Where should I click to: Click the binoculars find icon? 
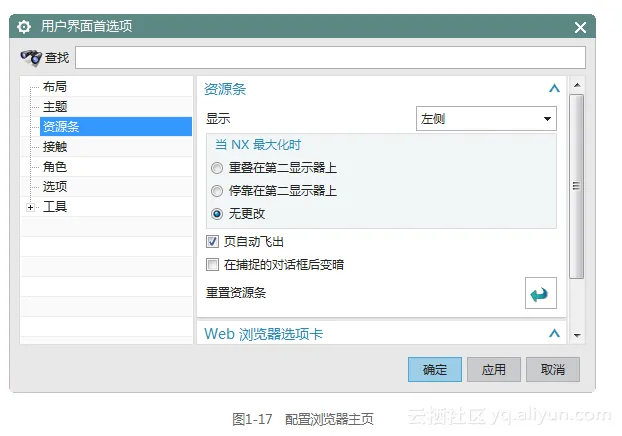coord(31,57)
